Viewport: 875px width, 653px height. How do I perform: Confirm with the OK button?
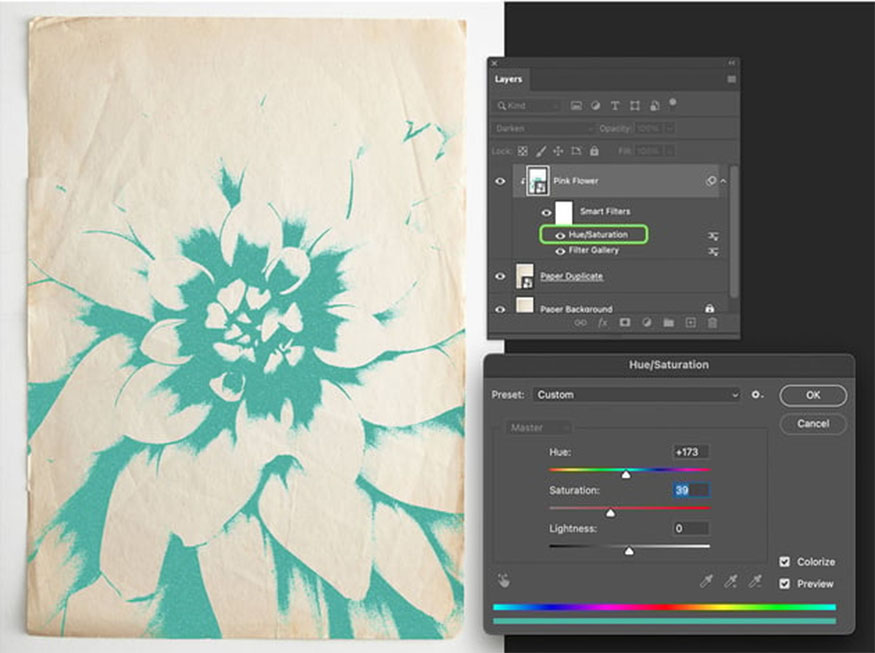[812, 395]
